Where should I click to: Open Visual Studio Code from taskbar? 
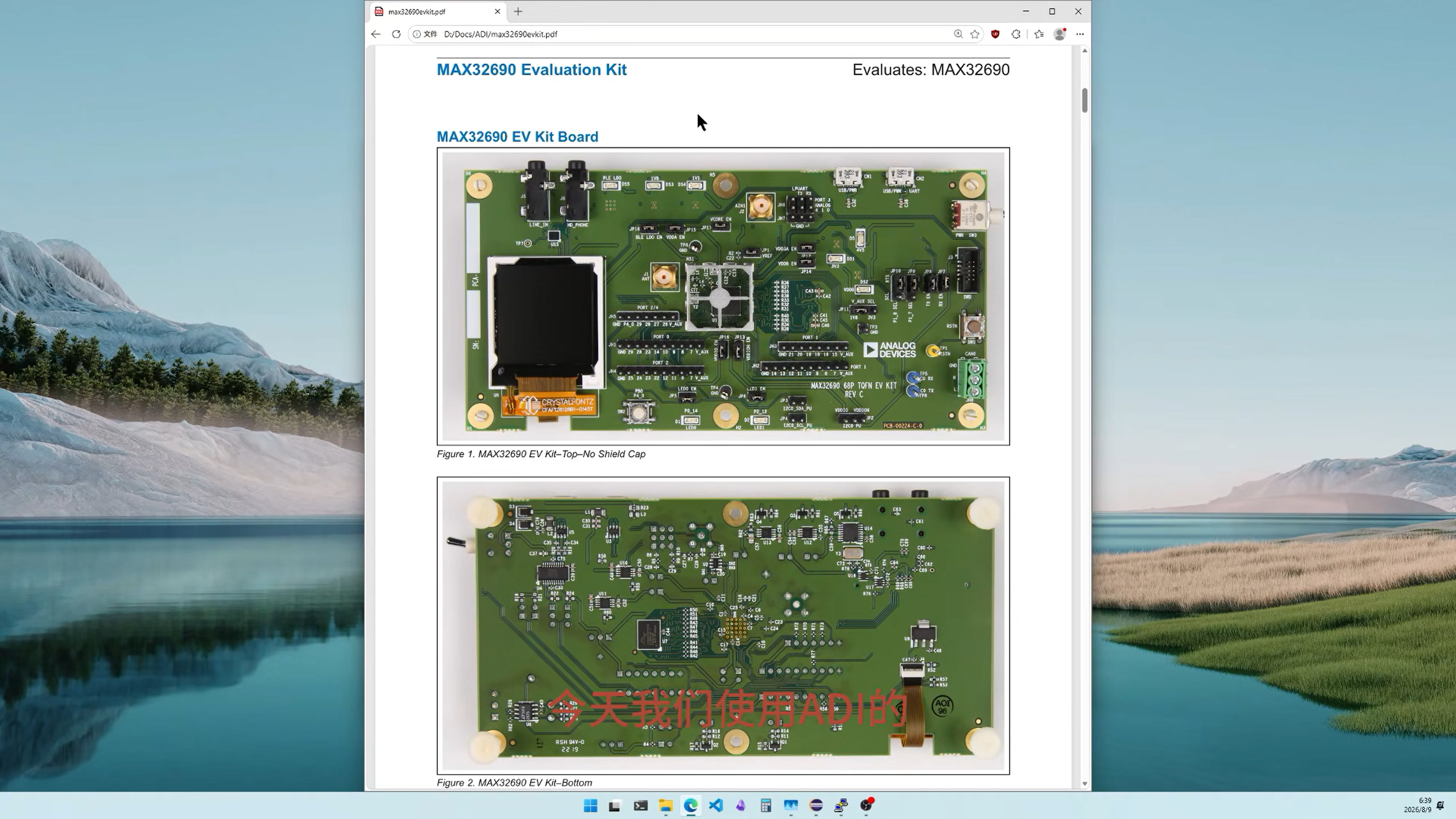(716, 805)
